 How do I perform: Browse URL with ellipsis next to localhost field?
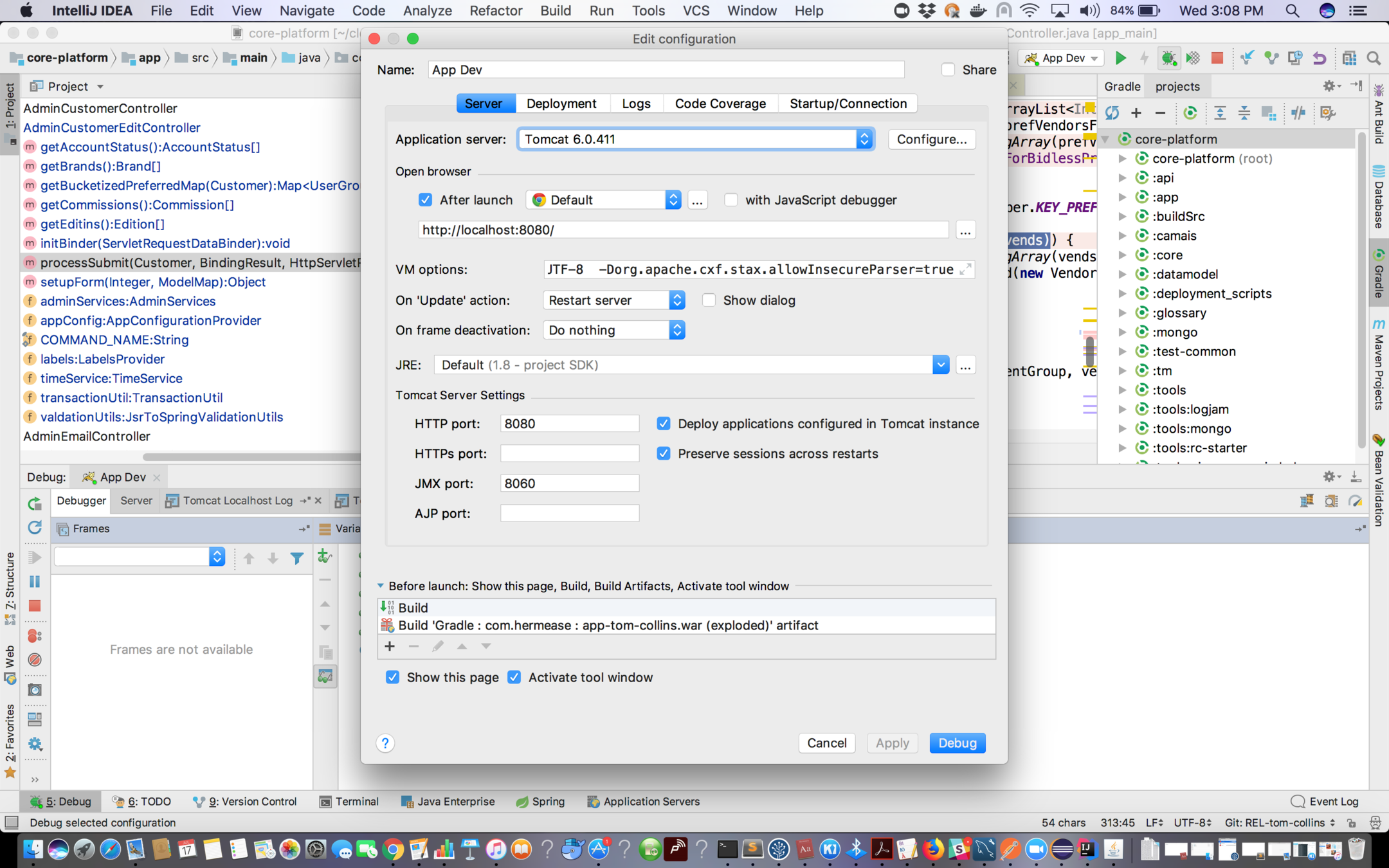click(x=965, y=230)
